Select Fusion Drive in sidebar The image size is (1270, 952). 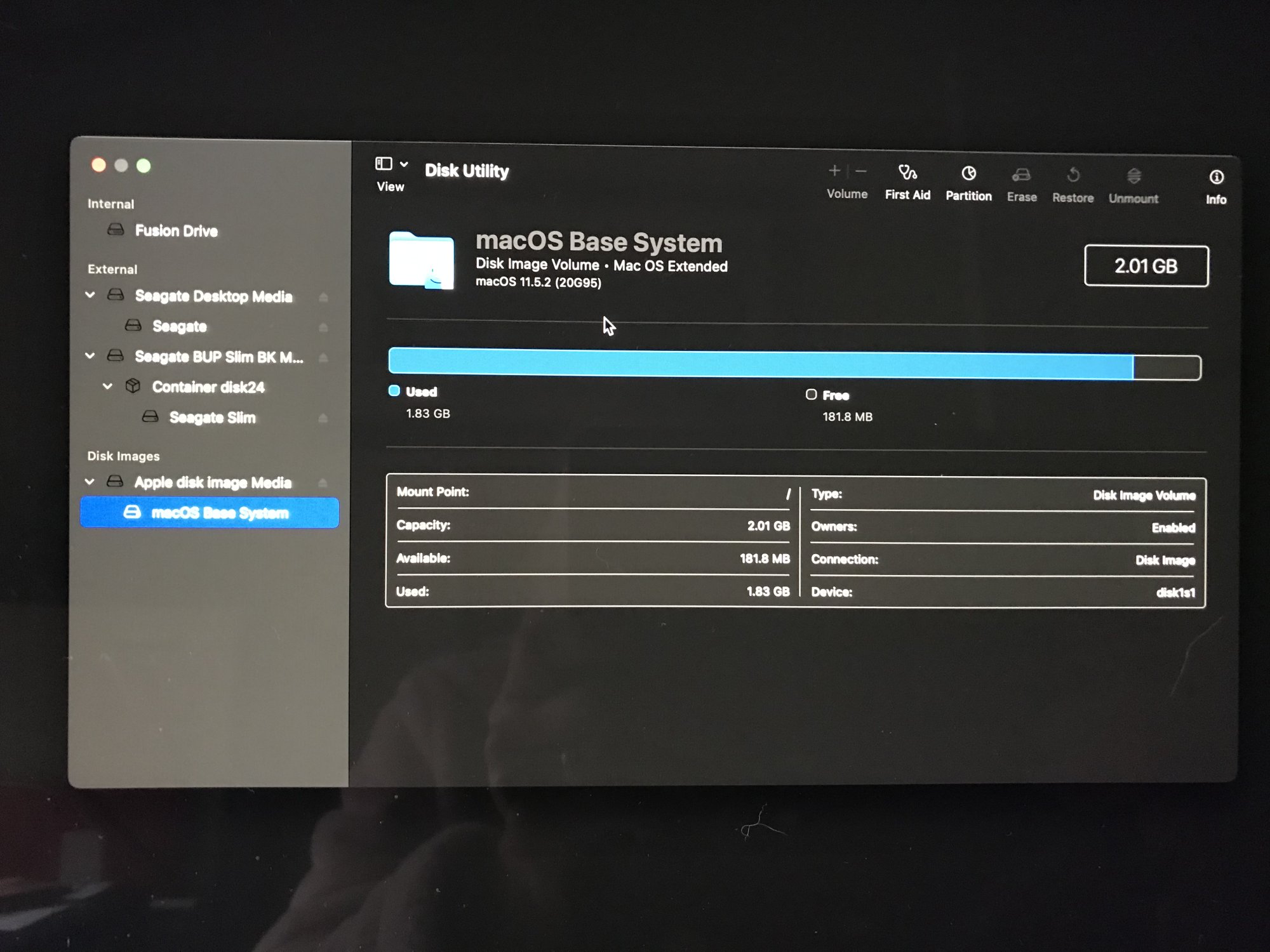pyautogui.click(x=176, y=230)
